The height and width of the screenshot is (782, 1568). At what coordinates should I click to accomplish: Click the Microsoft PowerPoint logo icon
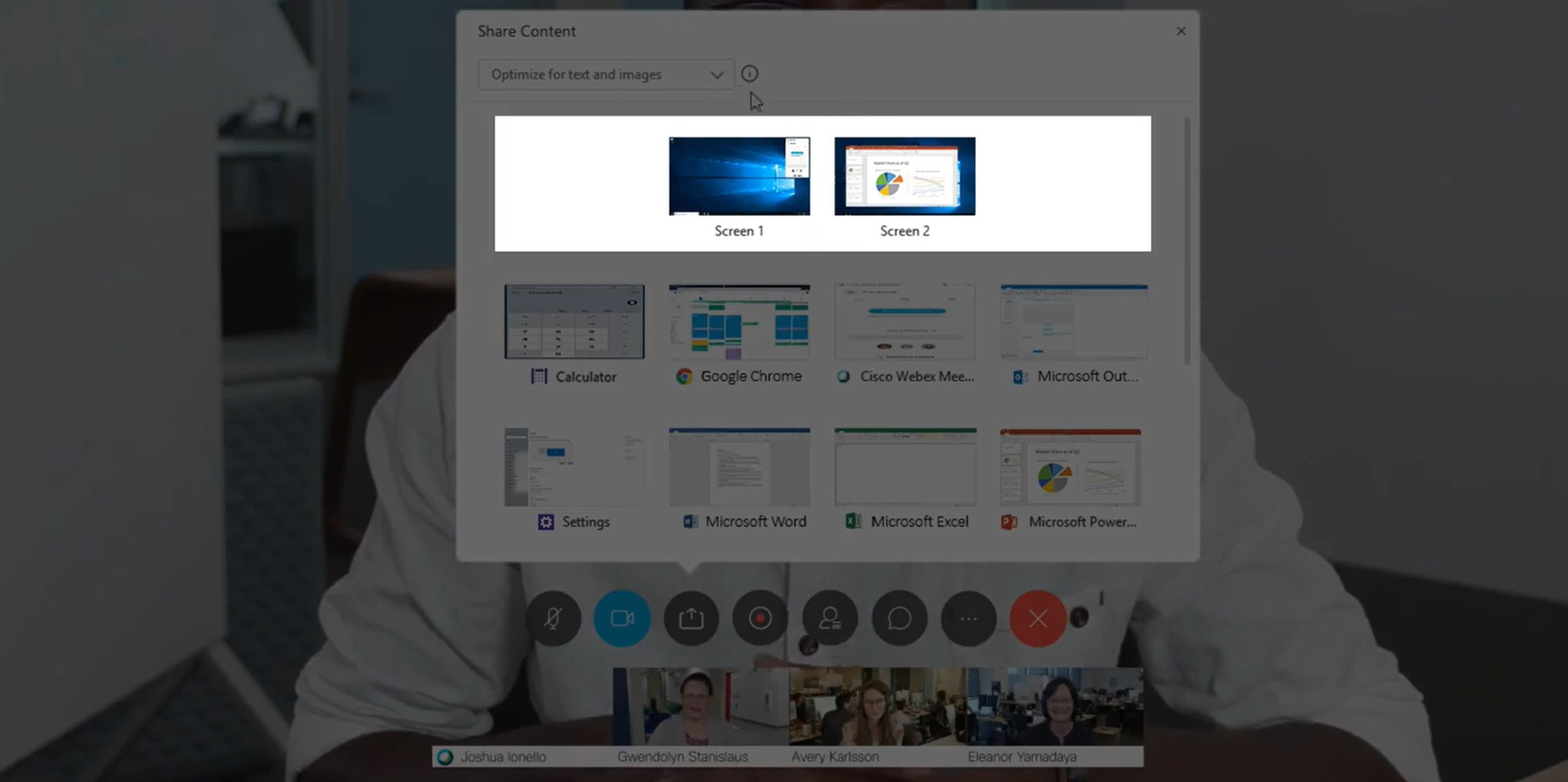[x=1009, y=522]
